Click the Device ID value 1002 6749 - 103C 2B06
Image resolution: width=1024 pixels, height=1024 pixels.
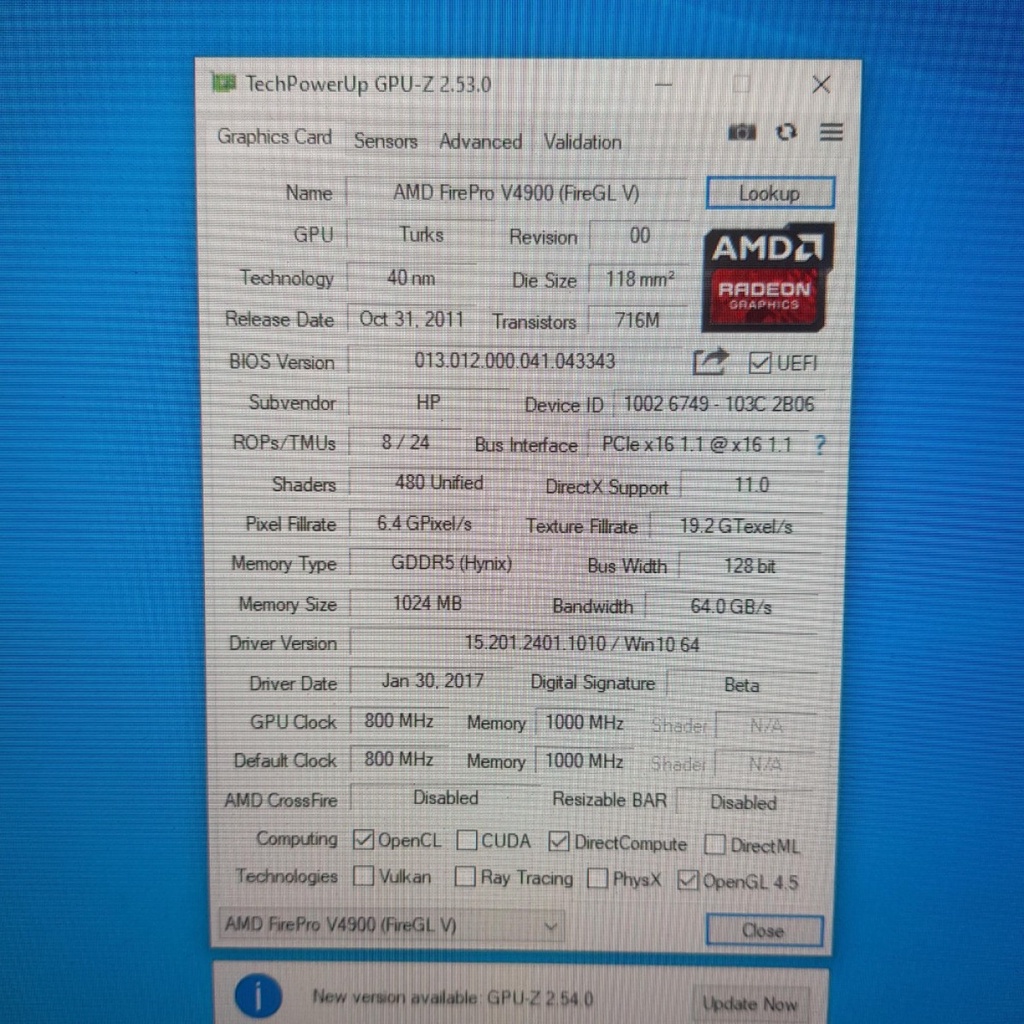718,404
